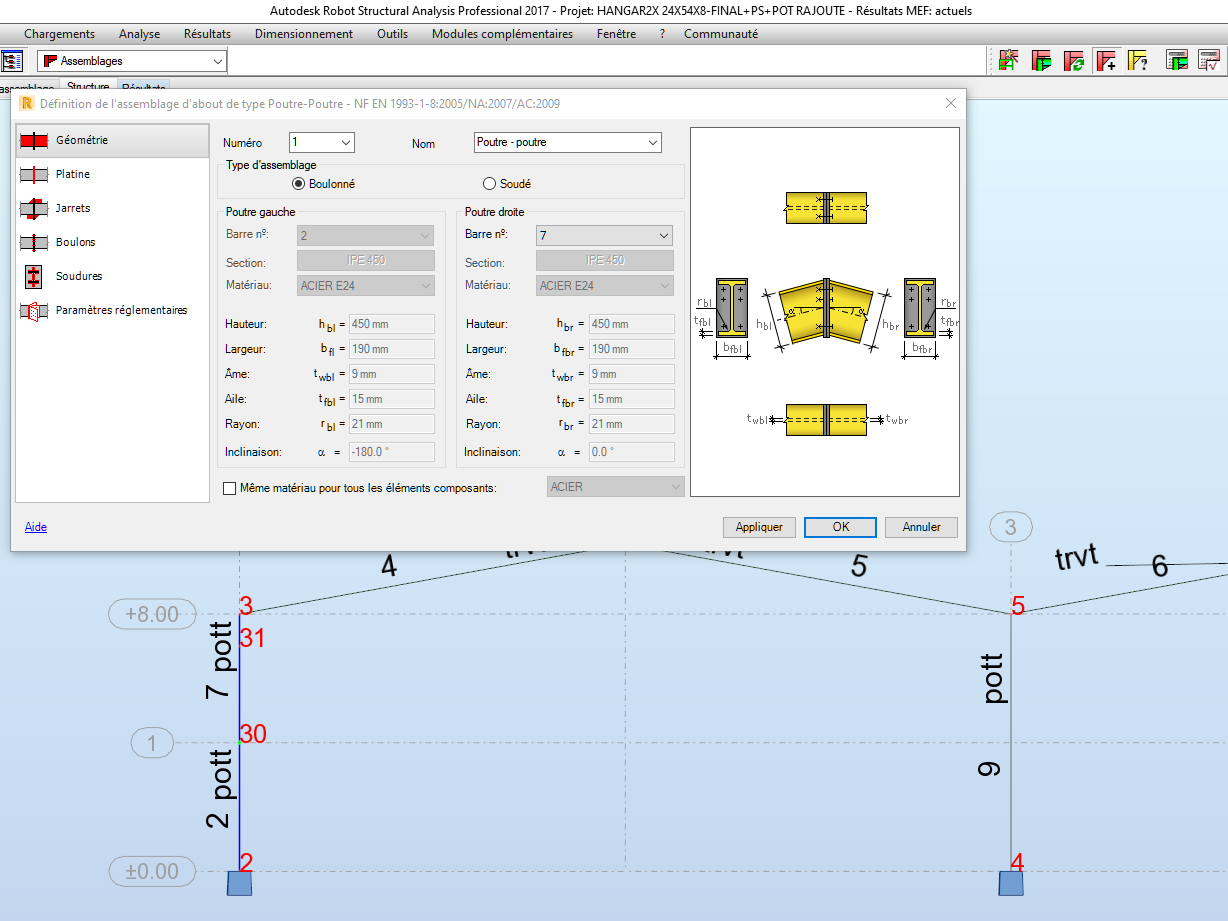Click node number 30 in the structure view

point(253,734)
